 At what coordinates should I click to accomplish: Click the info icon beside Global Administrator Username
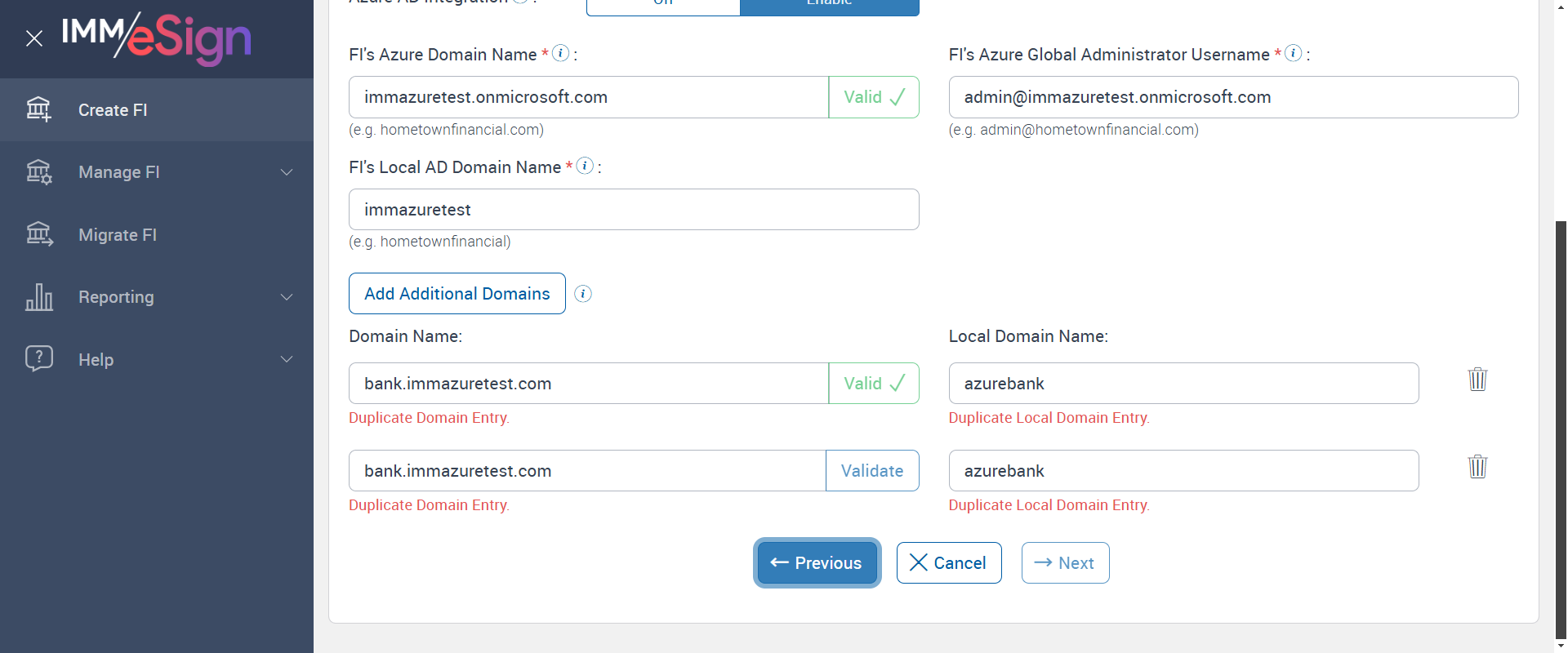pos(1293,53)
